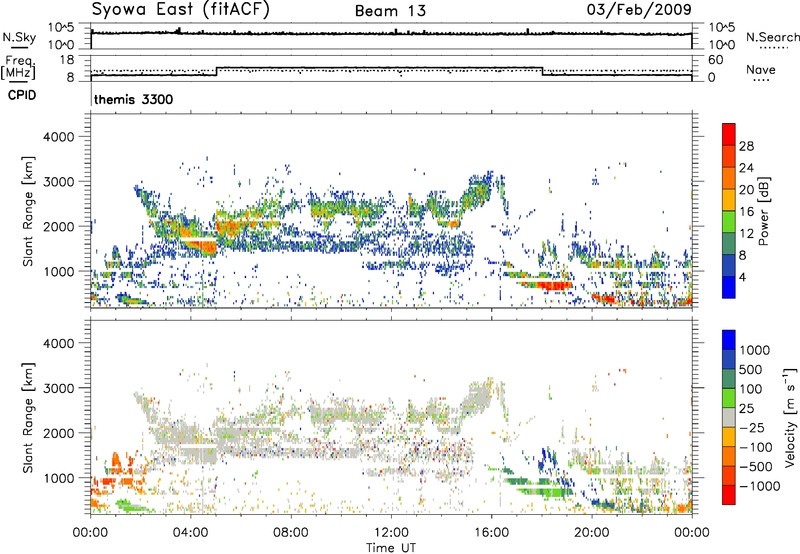Click the 'Velocity [m s-1]' color bar label

pos(790,417)
